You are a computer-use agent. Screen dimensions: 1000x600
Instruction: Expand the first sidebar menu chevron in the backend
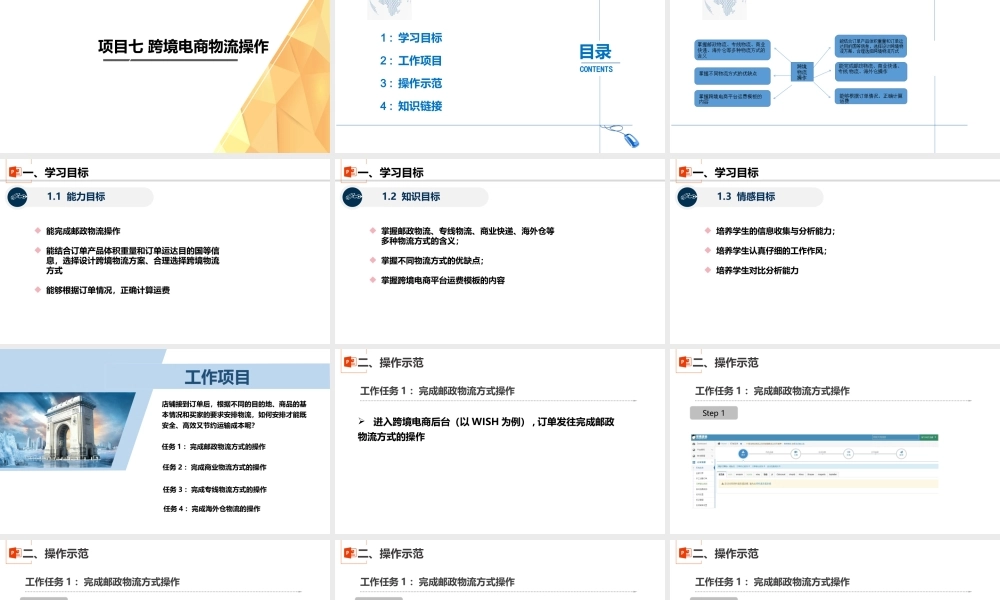[x=712, y=449]
